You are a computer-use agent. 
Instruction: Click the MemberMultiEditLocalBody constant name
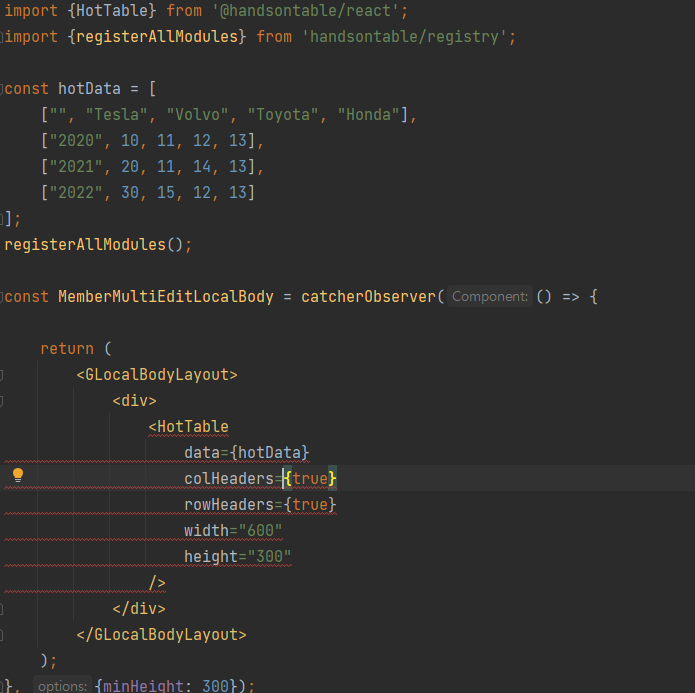click(166, 297)
